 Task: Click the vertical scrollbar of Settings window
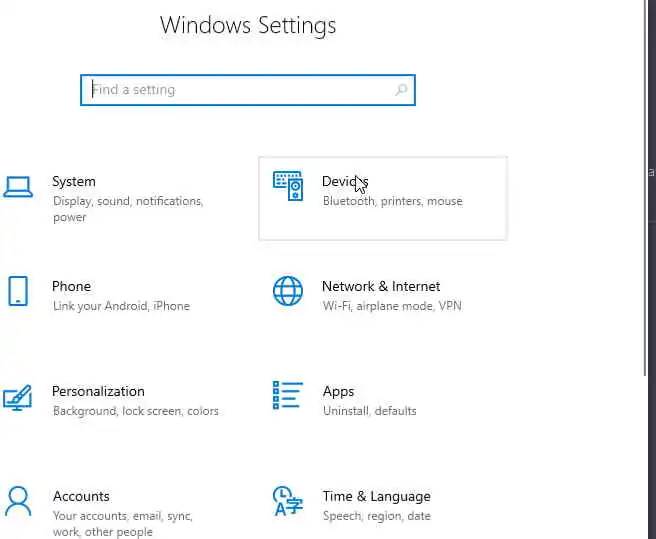pos(646,188)
